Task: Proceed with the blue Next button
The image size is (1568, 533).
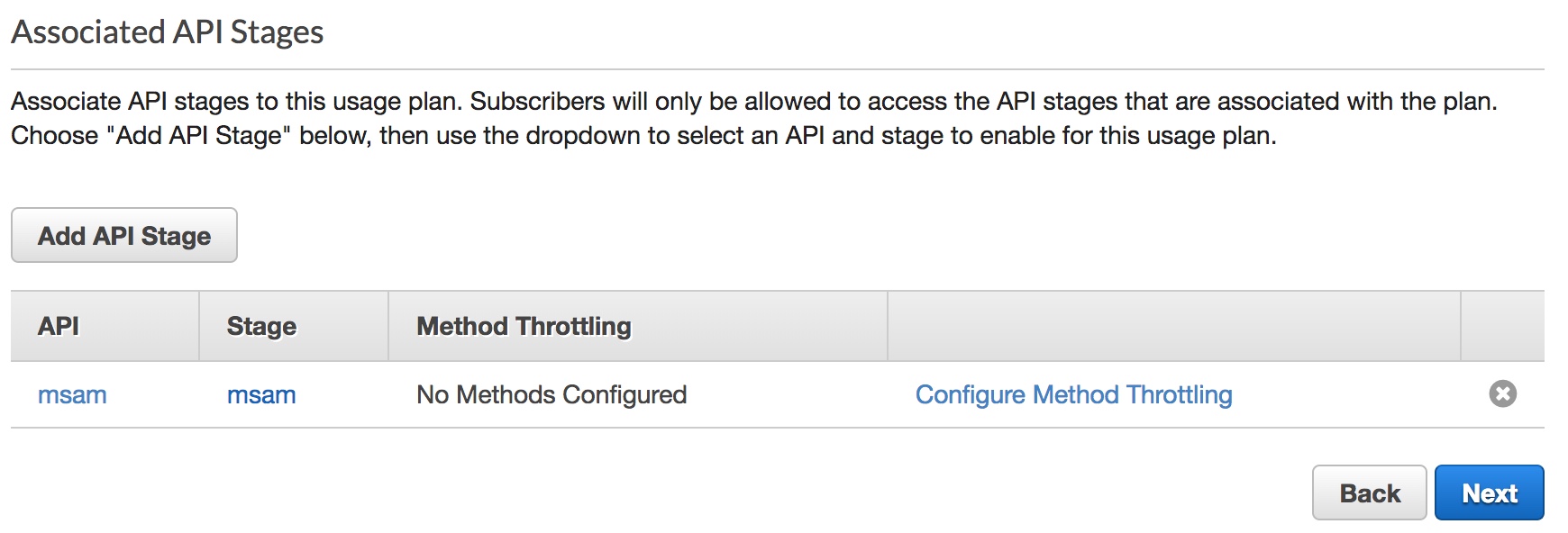Action: pos(1489,492)
